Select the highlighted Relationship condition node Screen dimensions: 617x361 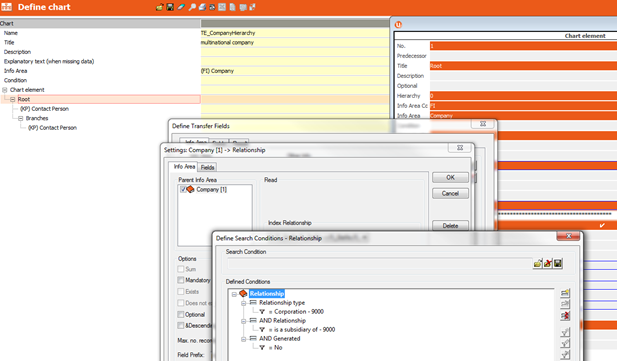click(267, 294)
